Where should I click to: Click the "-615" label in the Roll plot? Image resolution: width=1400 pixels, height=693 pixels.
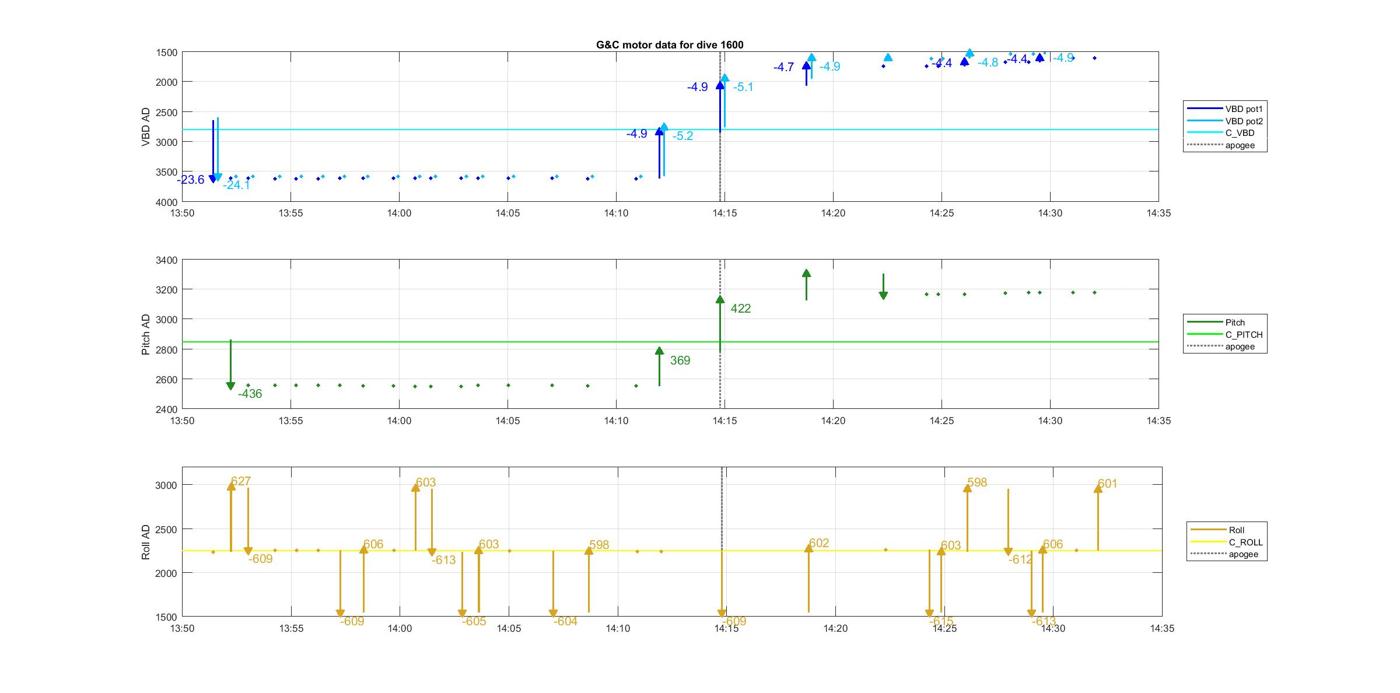941,621
